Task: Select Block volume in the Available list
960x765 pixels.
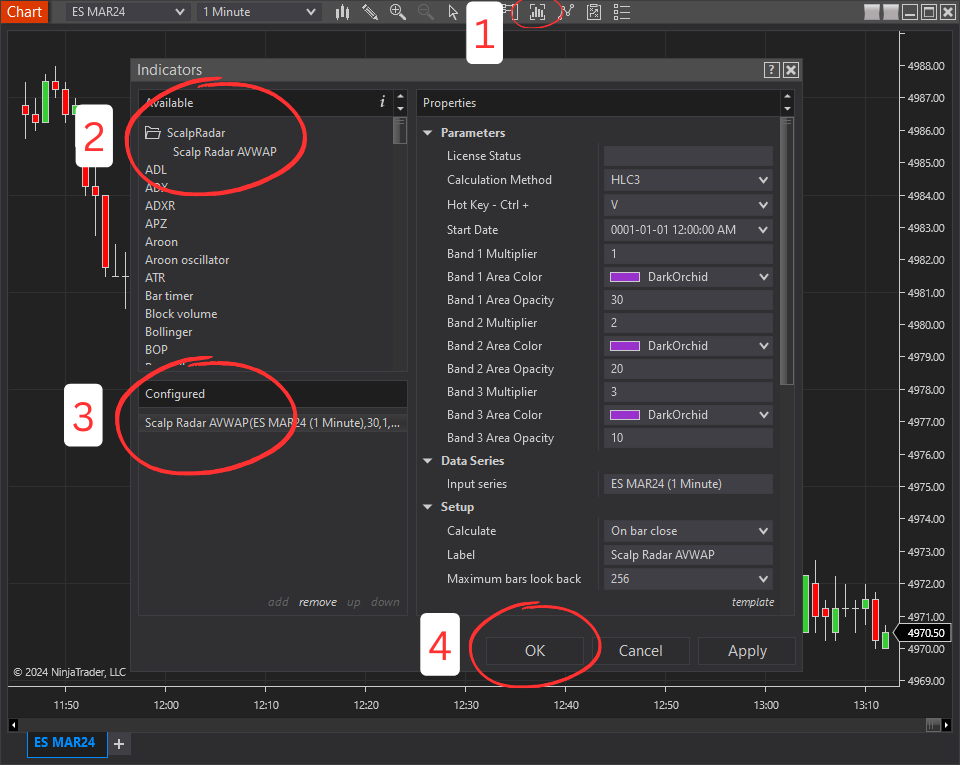Action: [x=181, y=314]
